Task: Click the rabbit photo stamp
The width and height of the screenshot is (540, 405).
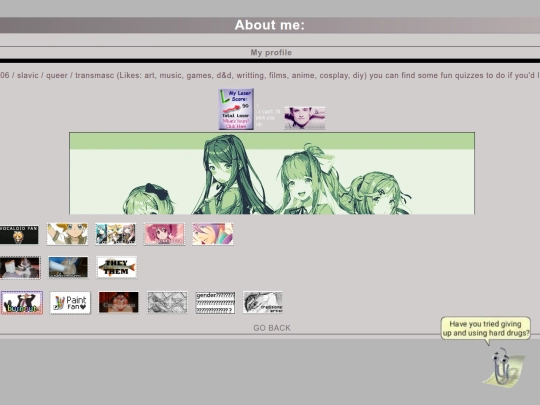Action: (68, 267)
